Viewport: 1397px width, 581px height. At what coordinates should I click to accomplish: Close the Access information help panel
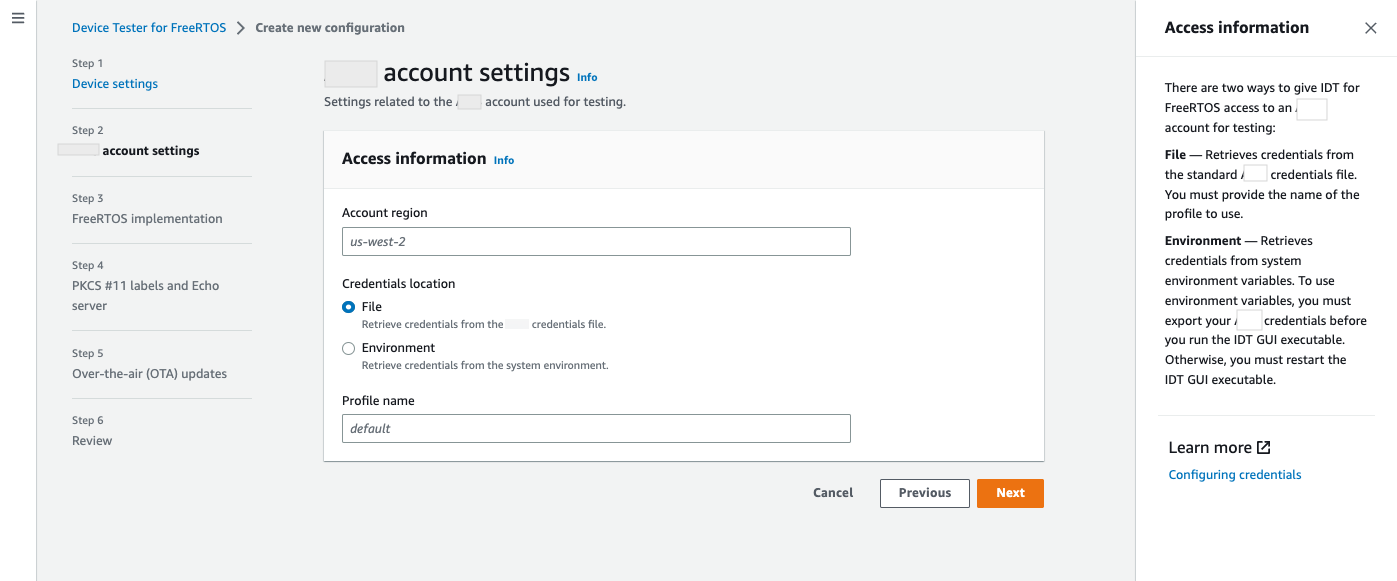click(1370, 28)
